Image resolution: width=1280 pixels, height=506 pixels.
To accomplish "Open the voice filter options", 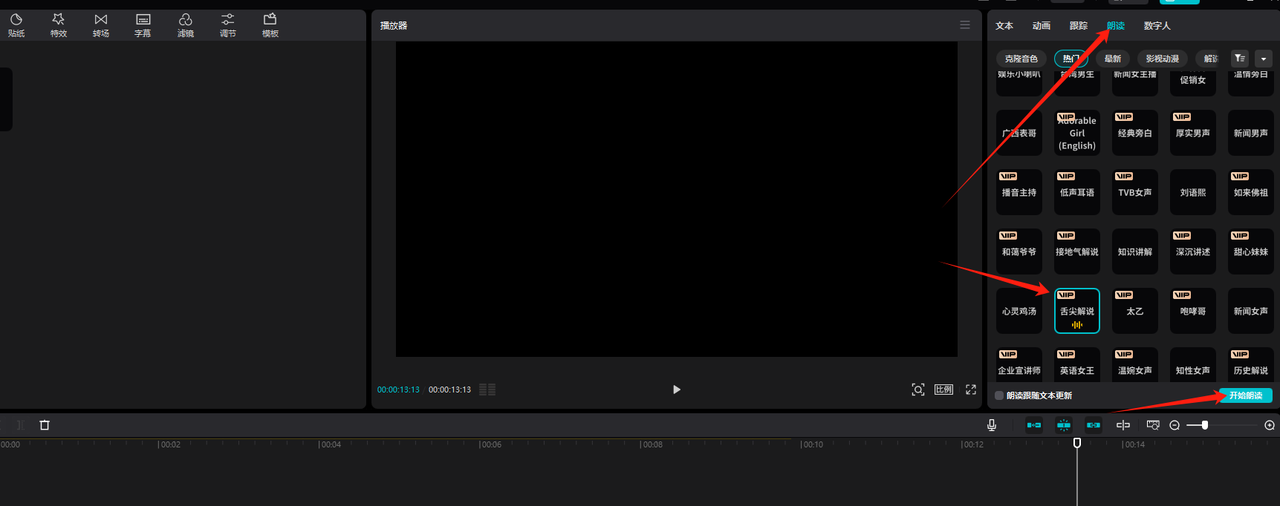I will click(1240, 59).
